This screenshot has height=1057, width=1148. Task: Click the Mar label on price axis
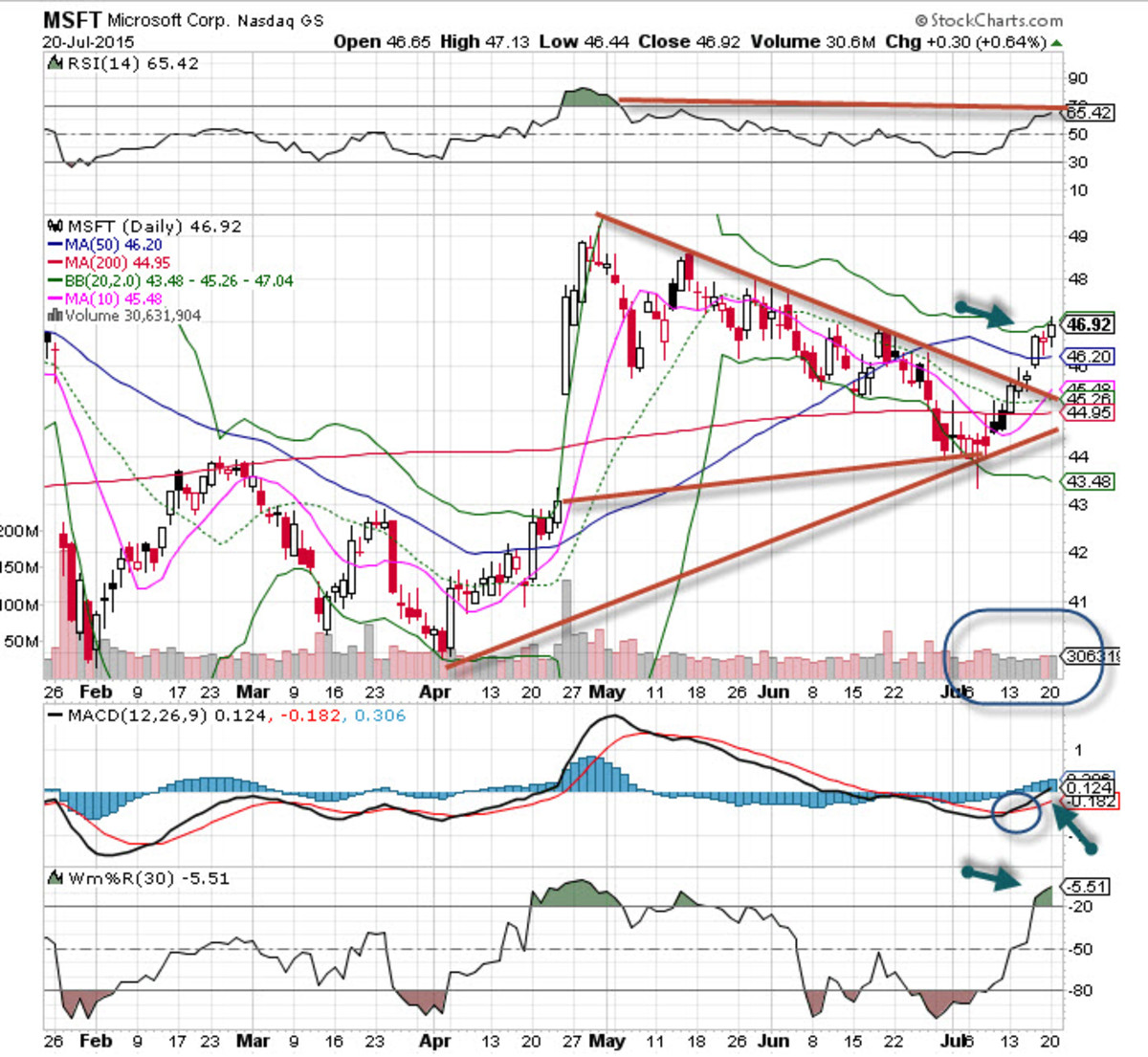(x=252, y=692)
